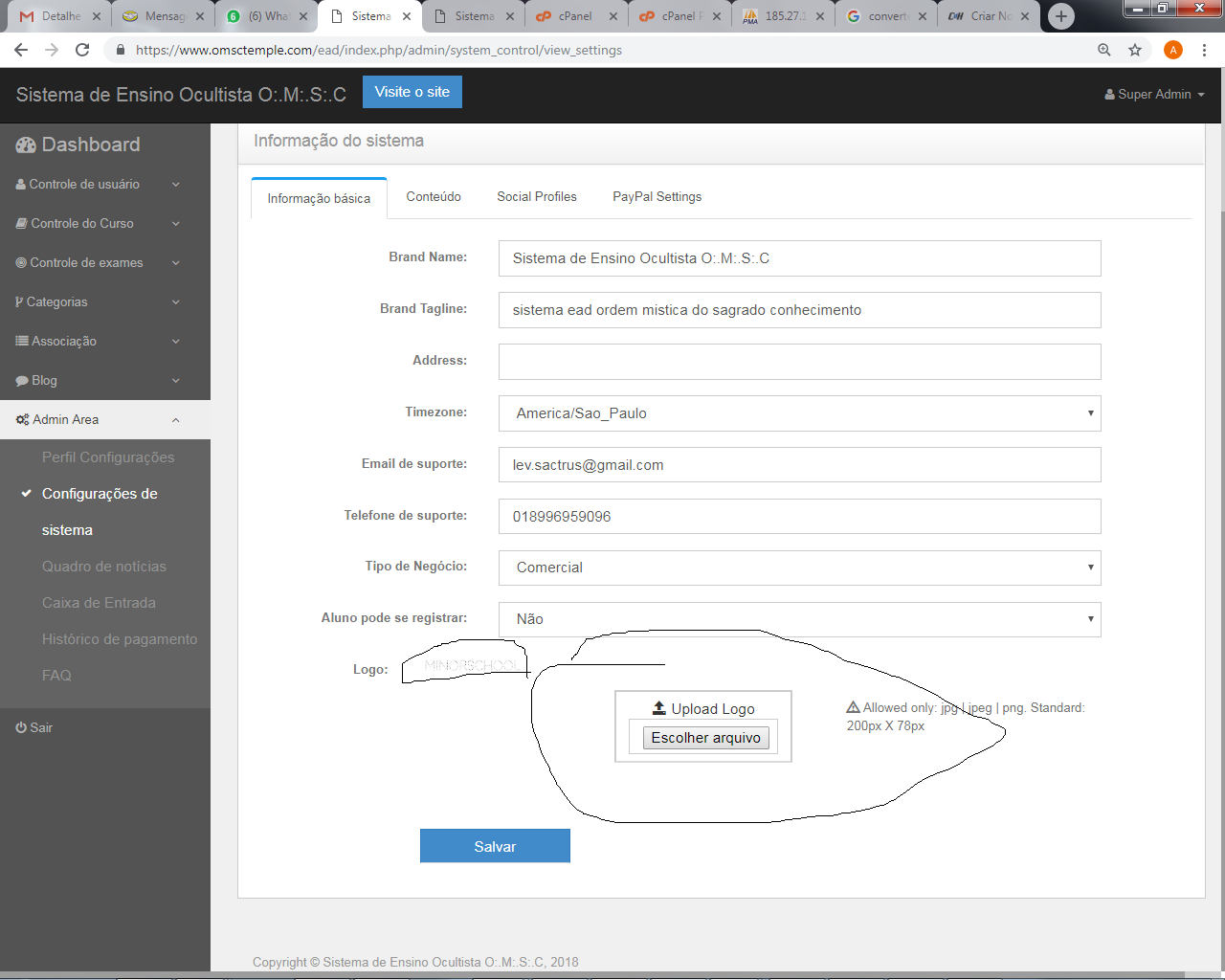1225x980 pixels.
Task: Expand Controle de usuário menu
Action: pos(176,184)
